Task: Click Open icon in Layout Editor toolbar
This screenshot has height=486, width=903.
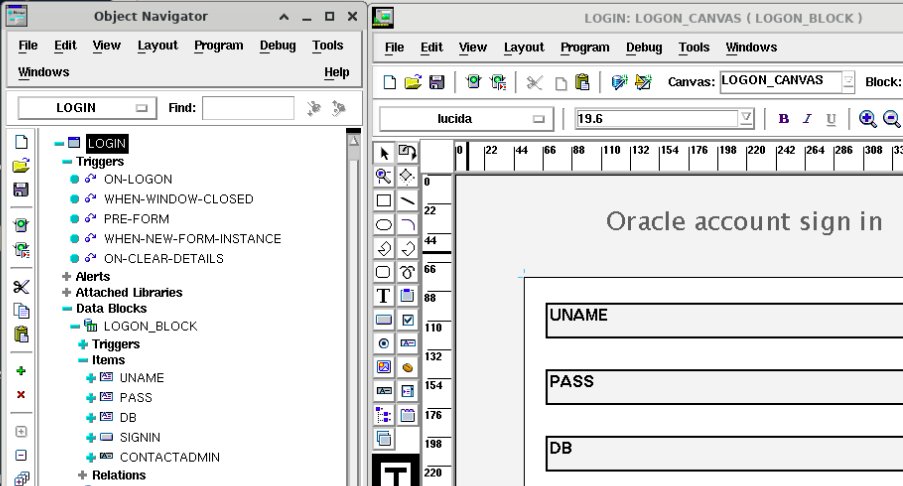Action: point(413,82)
